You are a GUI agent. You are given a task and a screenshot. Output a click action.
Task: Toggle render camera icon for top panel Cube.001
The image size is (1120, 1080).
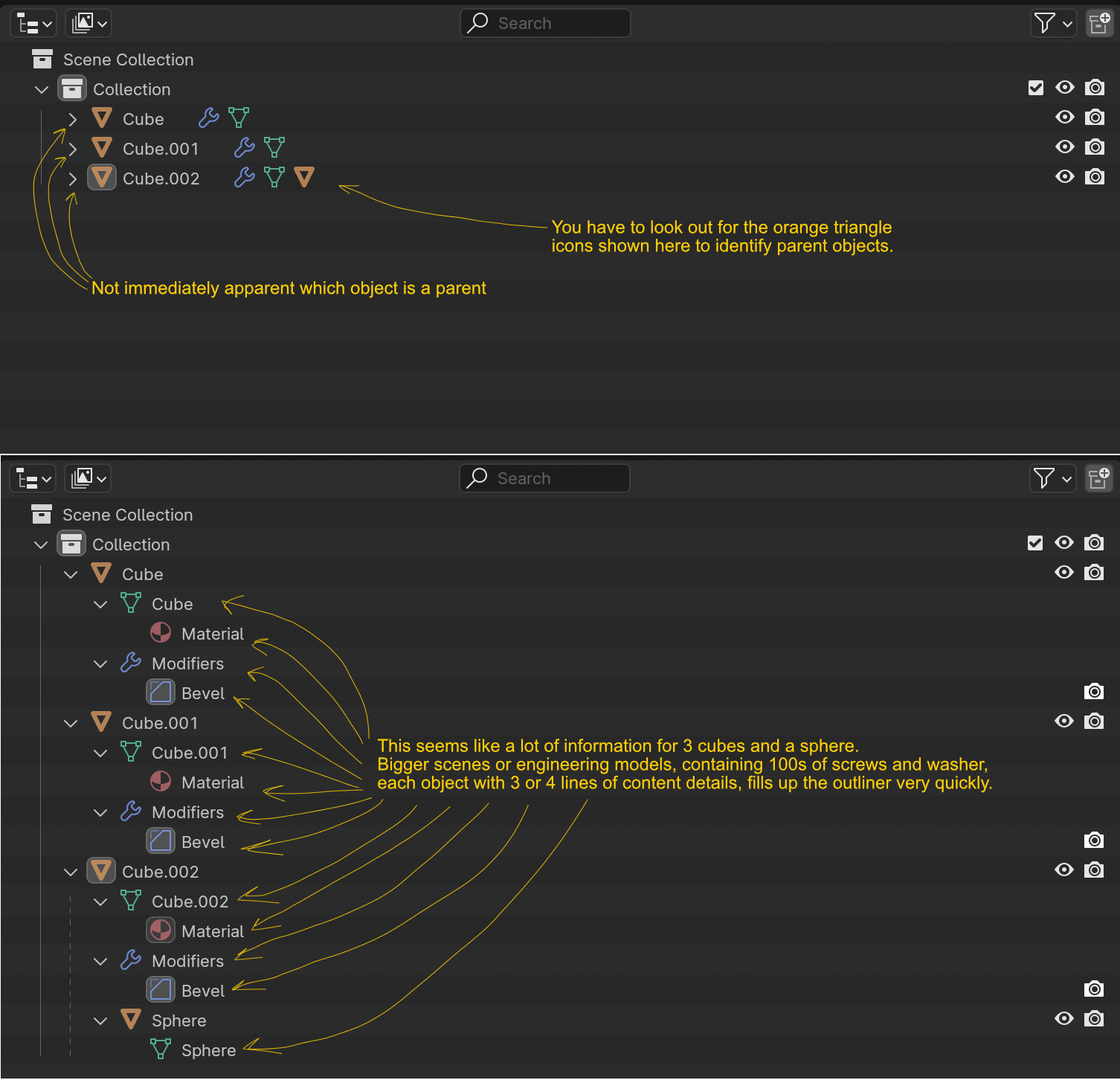[x=1095, y=147]
